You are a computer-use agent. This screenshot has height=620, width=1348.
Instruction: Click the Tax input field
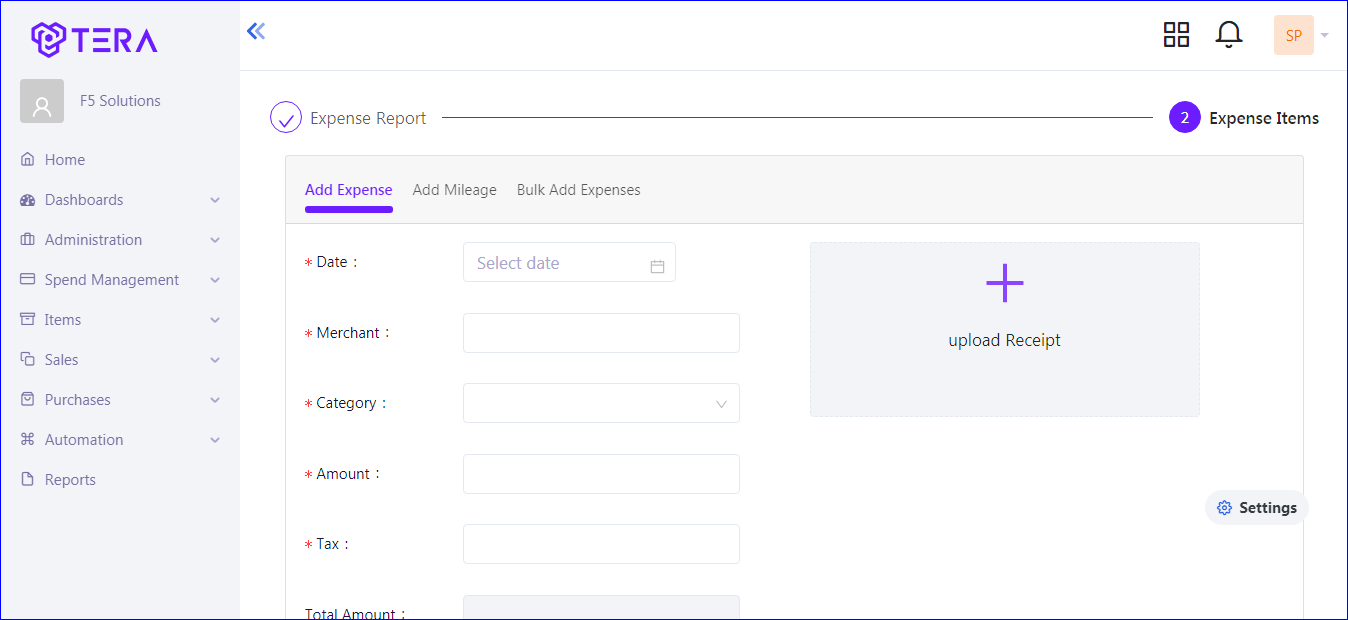click(x=601, y=544)
